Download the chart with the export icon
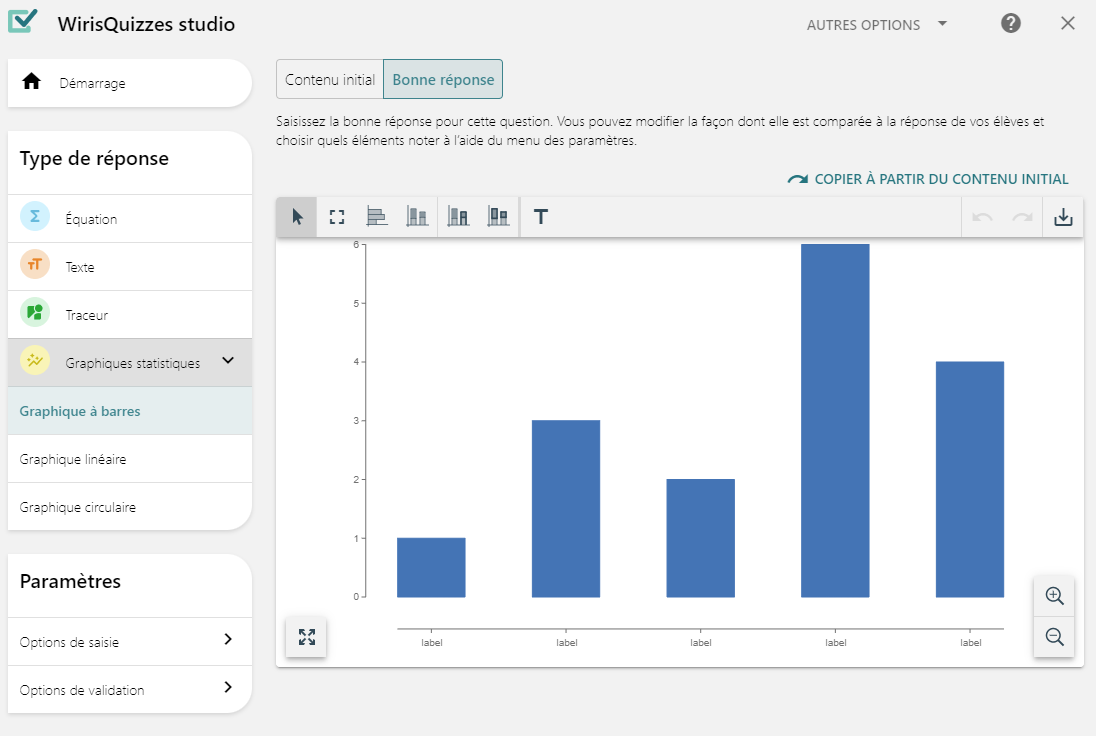 pyautogui.click(x=1063, y=217)
